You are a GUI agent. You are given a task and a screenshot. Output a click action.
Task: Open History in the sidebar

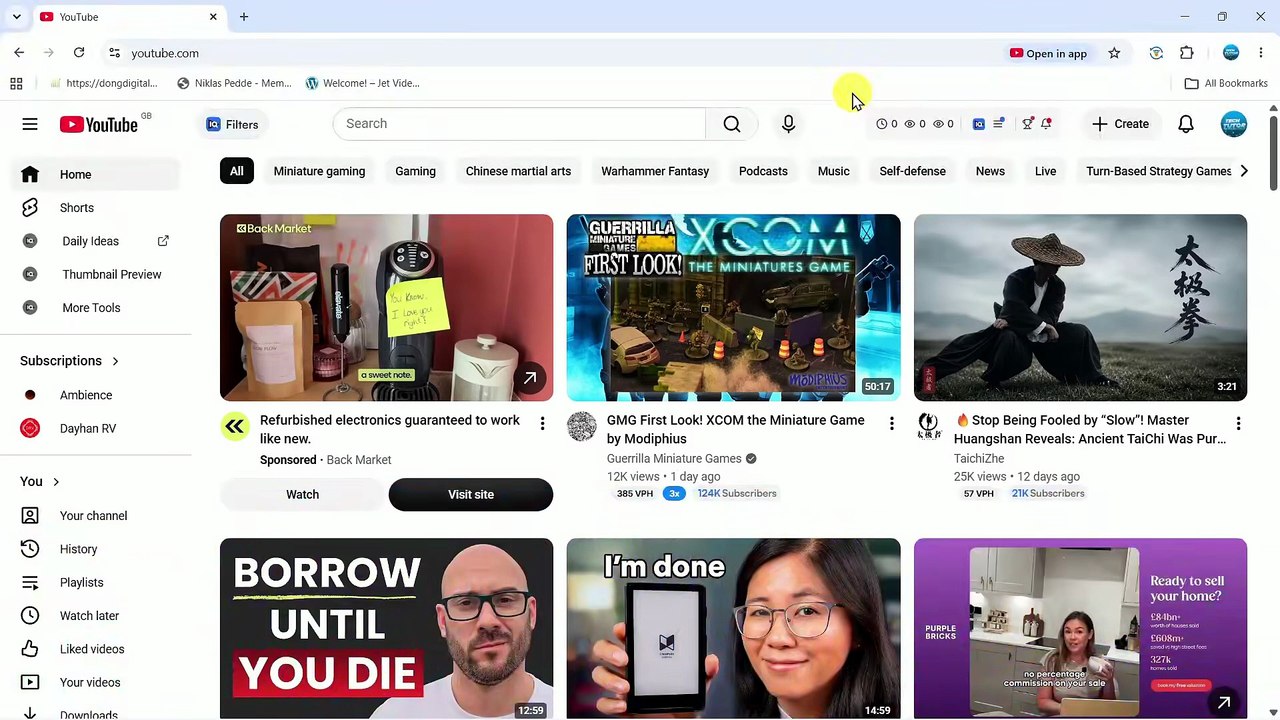pos(96,549)
